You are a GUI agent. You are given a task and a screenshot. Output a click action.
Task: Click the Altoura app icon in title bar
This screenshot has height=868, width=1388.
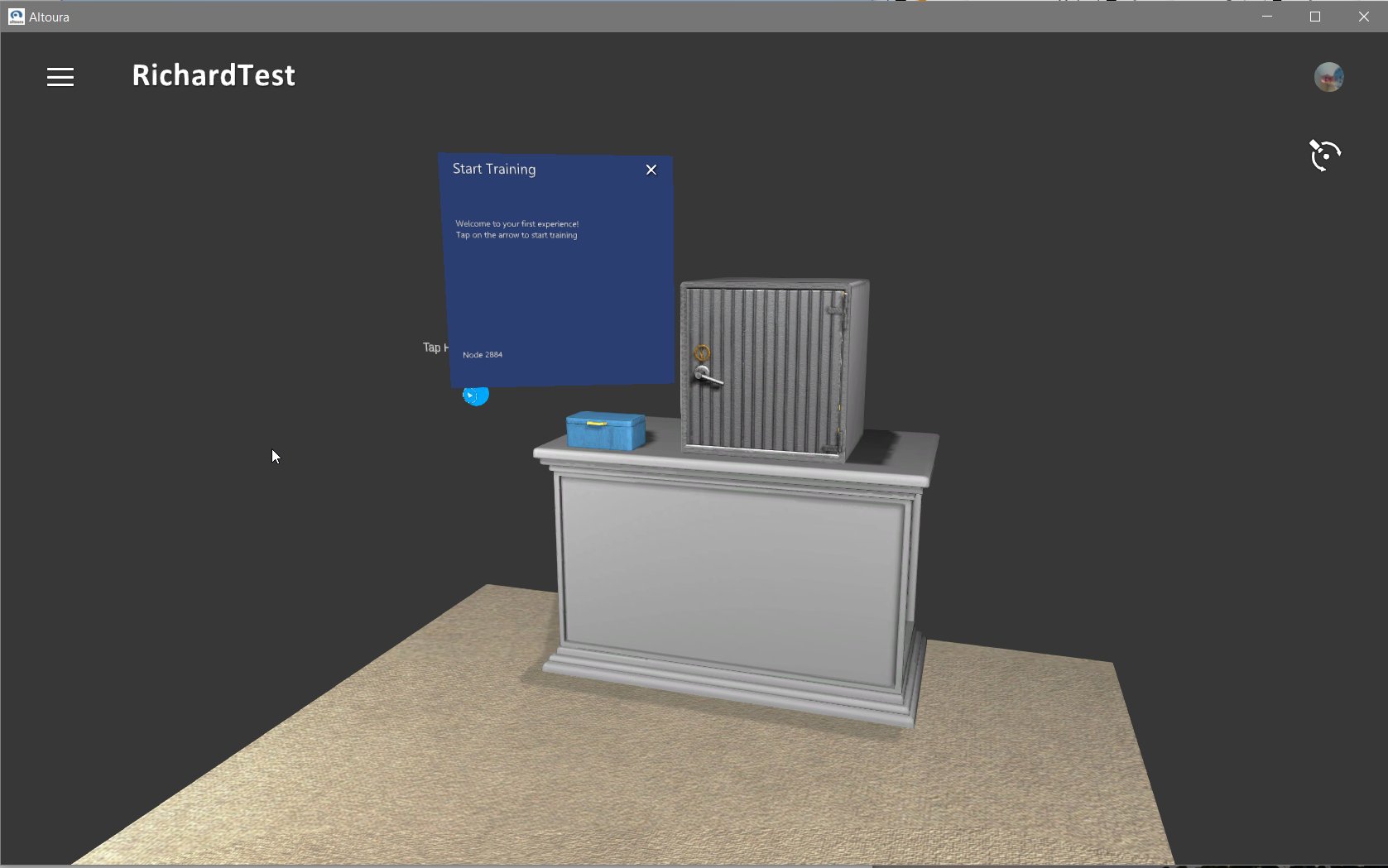[16, 17]
